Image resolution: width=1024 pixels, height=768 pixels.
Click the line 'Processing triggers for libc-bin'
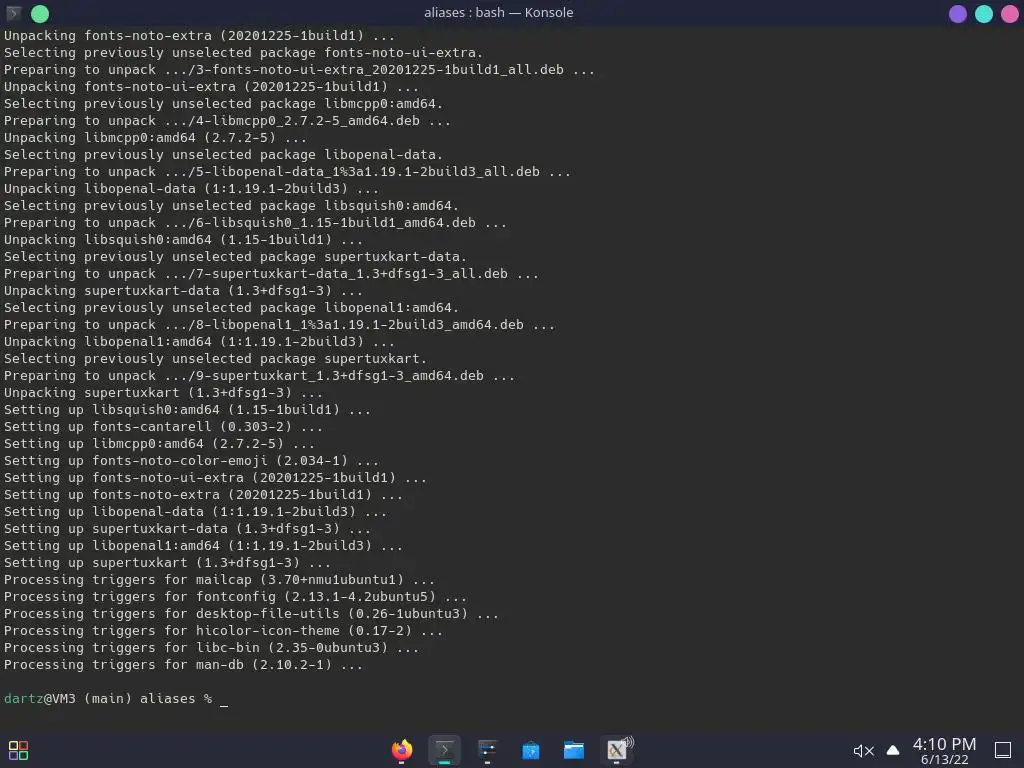tap(211, 647)
